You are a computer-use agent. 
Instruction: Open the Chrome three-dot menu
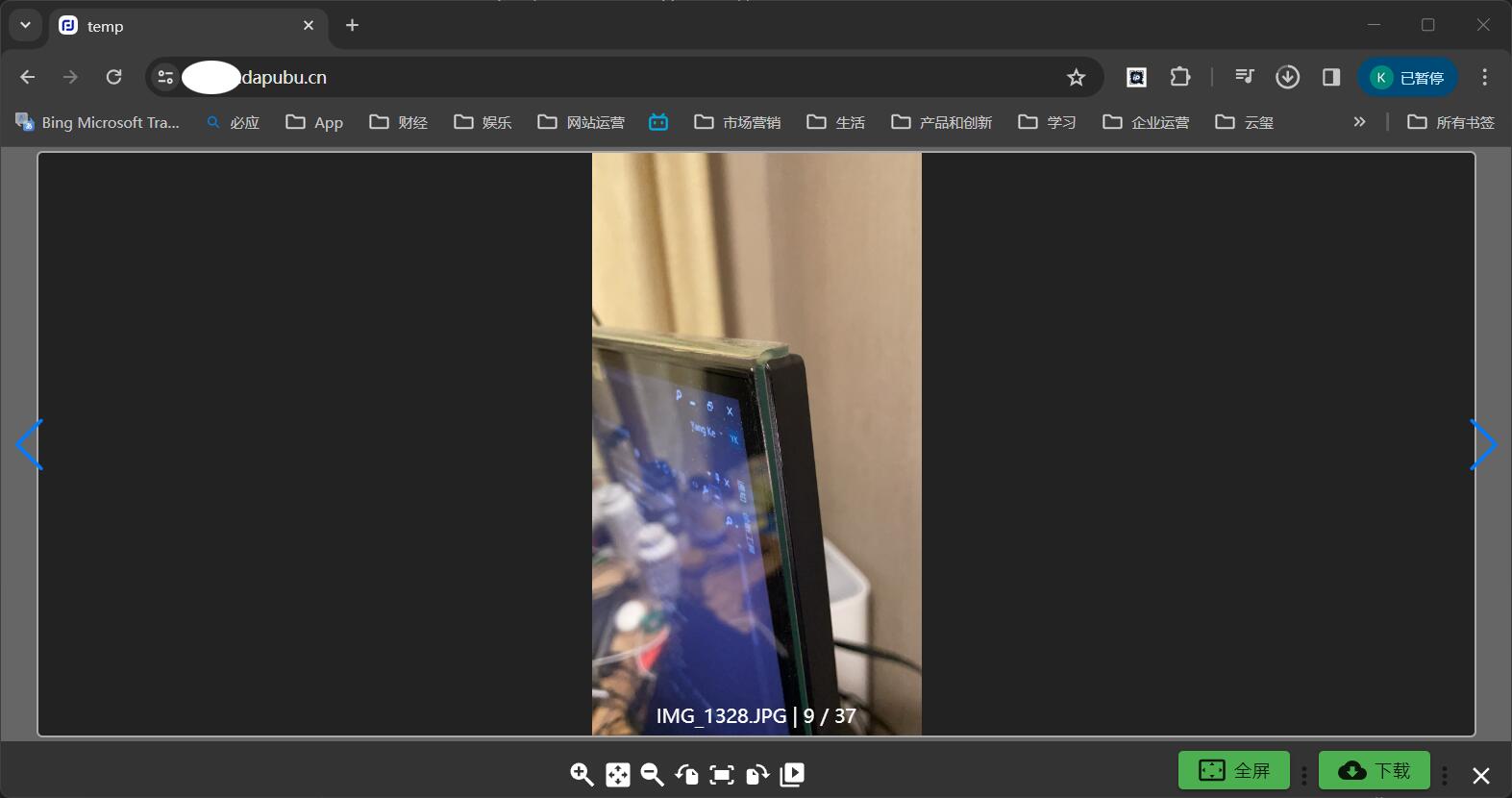click(1485, 77)
